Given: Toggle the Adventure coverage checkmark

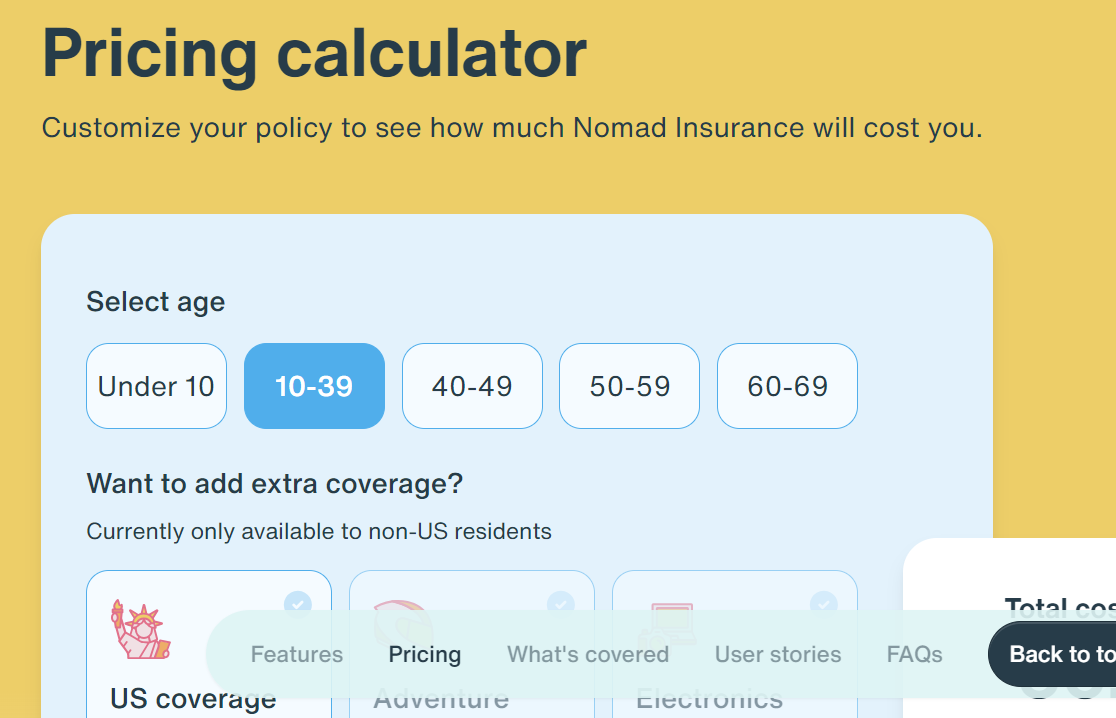Looking at the screenshot, I should click(x=560, y=605).
